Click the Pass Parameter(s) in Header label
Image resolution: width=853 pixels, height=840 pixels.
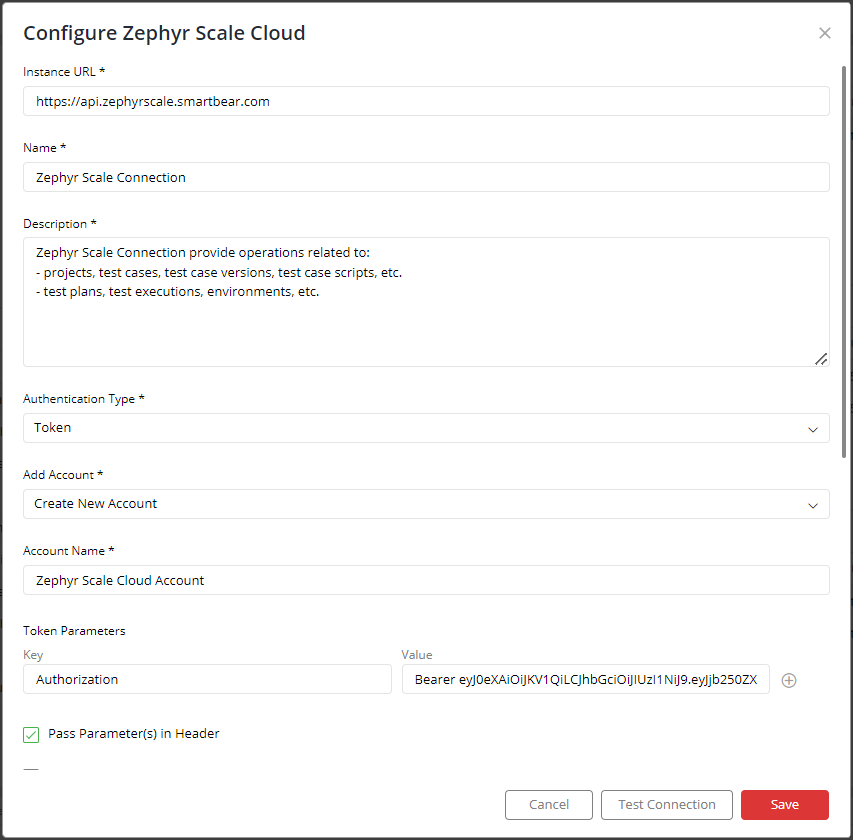coord(133,734)
